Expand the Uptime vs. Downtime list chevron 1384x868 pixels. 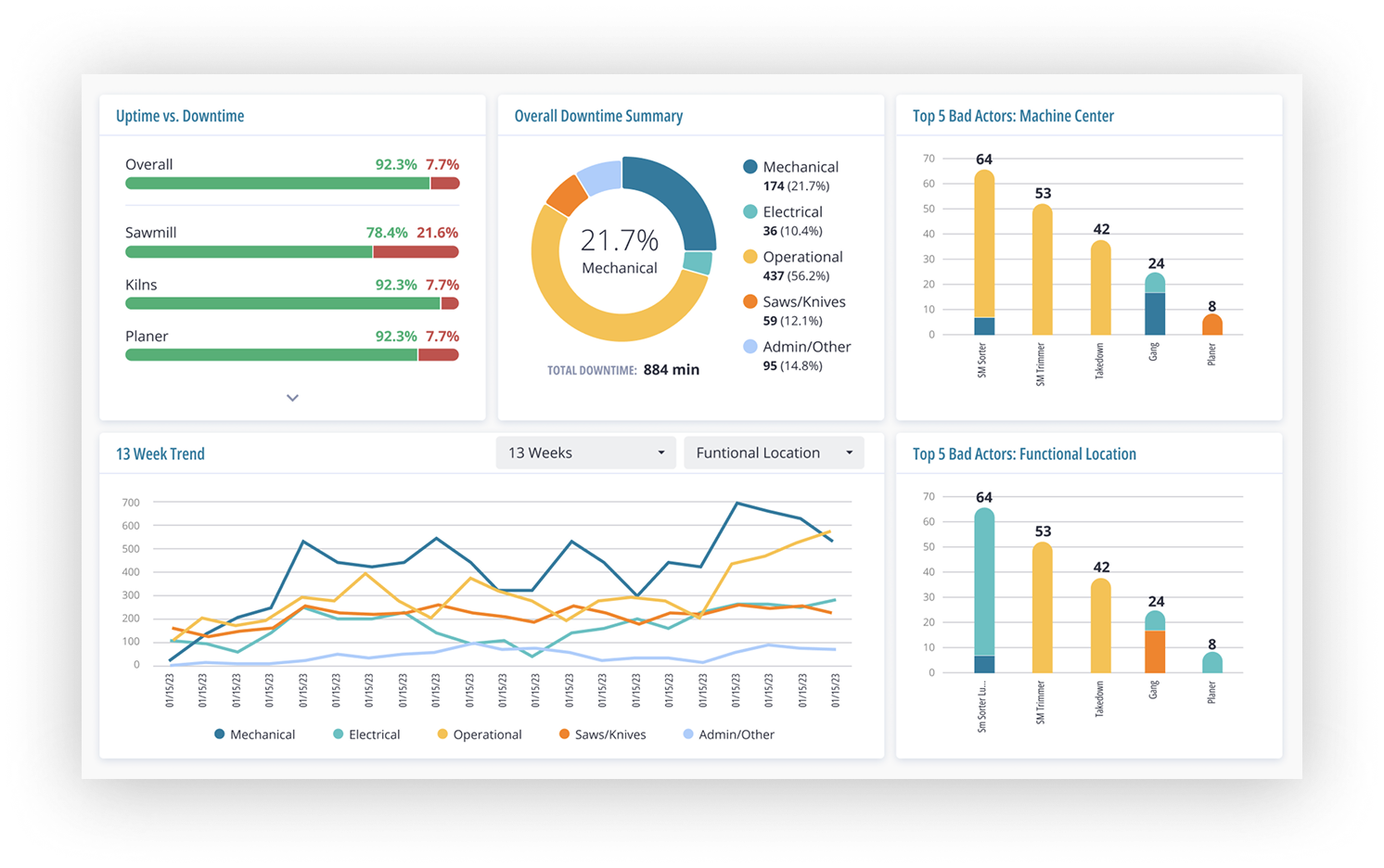pyautogui.click(x=292, y=398)
